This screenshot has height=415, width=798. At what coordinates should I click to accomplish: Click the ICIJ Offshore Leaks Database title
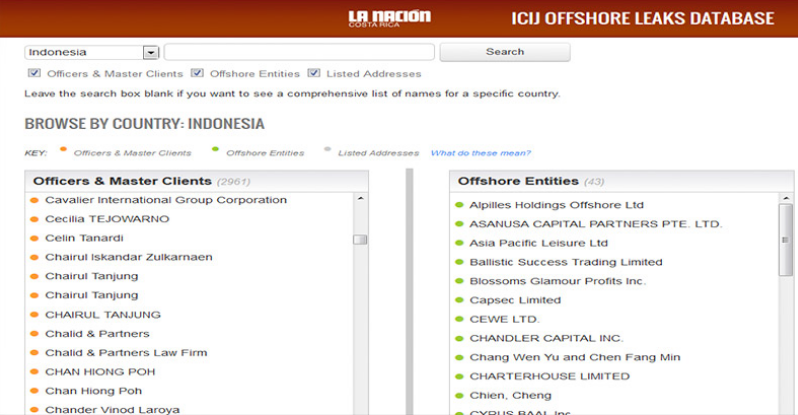642,18
